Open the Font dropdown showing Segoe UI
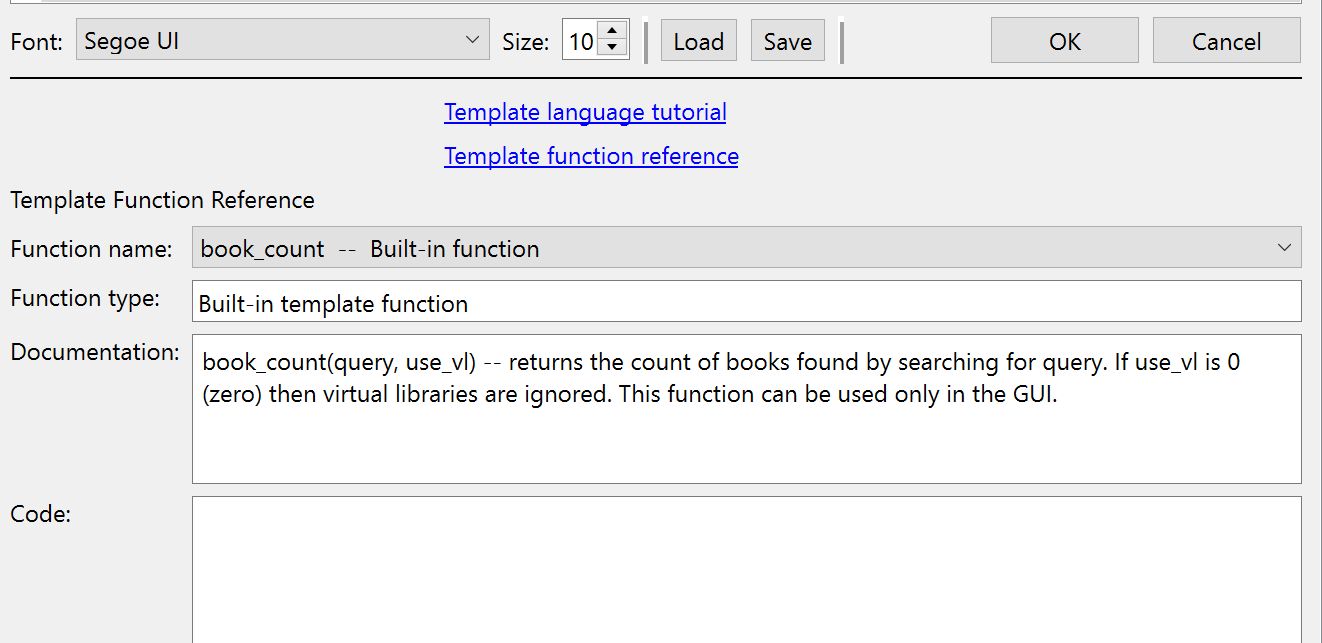Screen dimensions: 1322x643 tap(282, 41)
